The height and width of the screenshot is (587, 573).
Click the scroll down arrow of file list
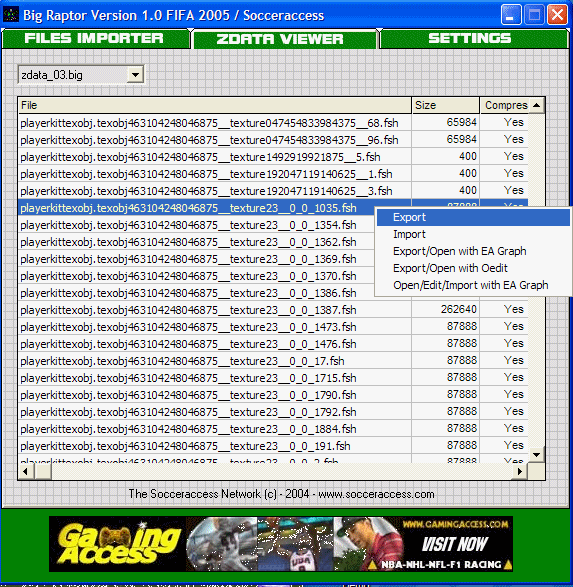536,455
